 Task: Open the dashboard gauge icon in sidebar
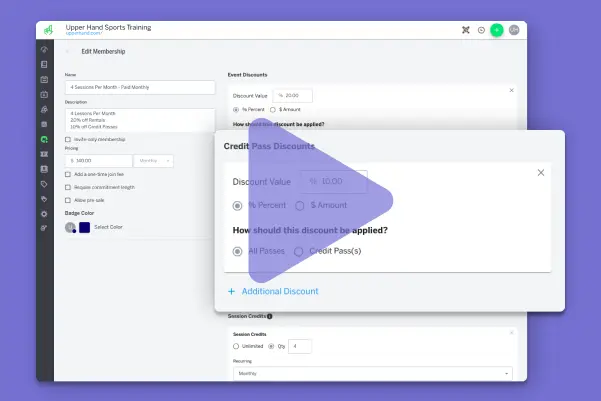coord(44,49)
